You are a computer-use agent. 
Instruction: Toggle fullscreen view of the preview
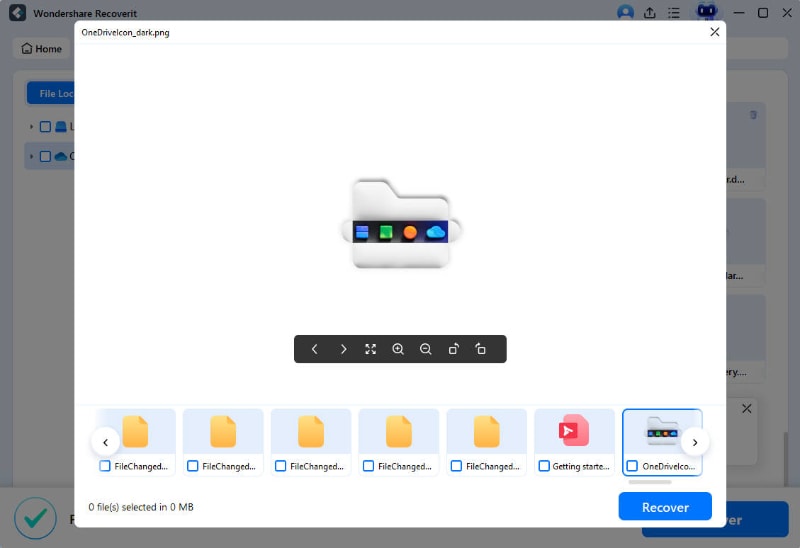click(x=370, y=349)
